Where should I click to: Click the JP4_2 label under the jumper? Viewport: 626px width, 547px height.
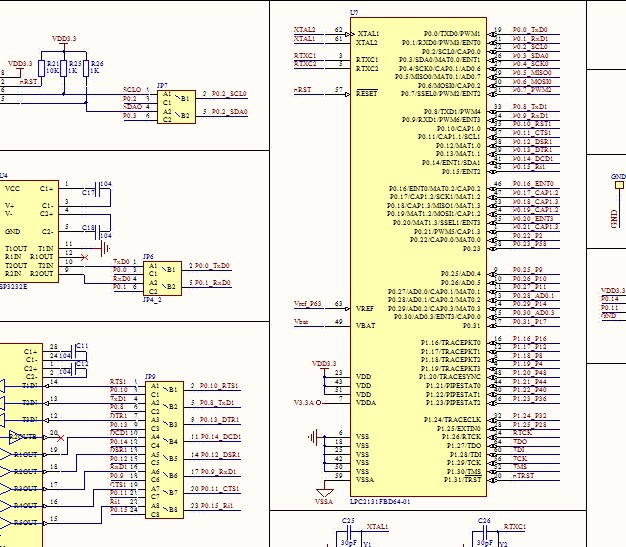152,299
